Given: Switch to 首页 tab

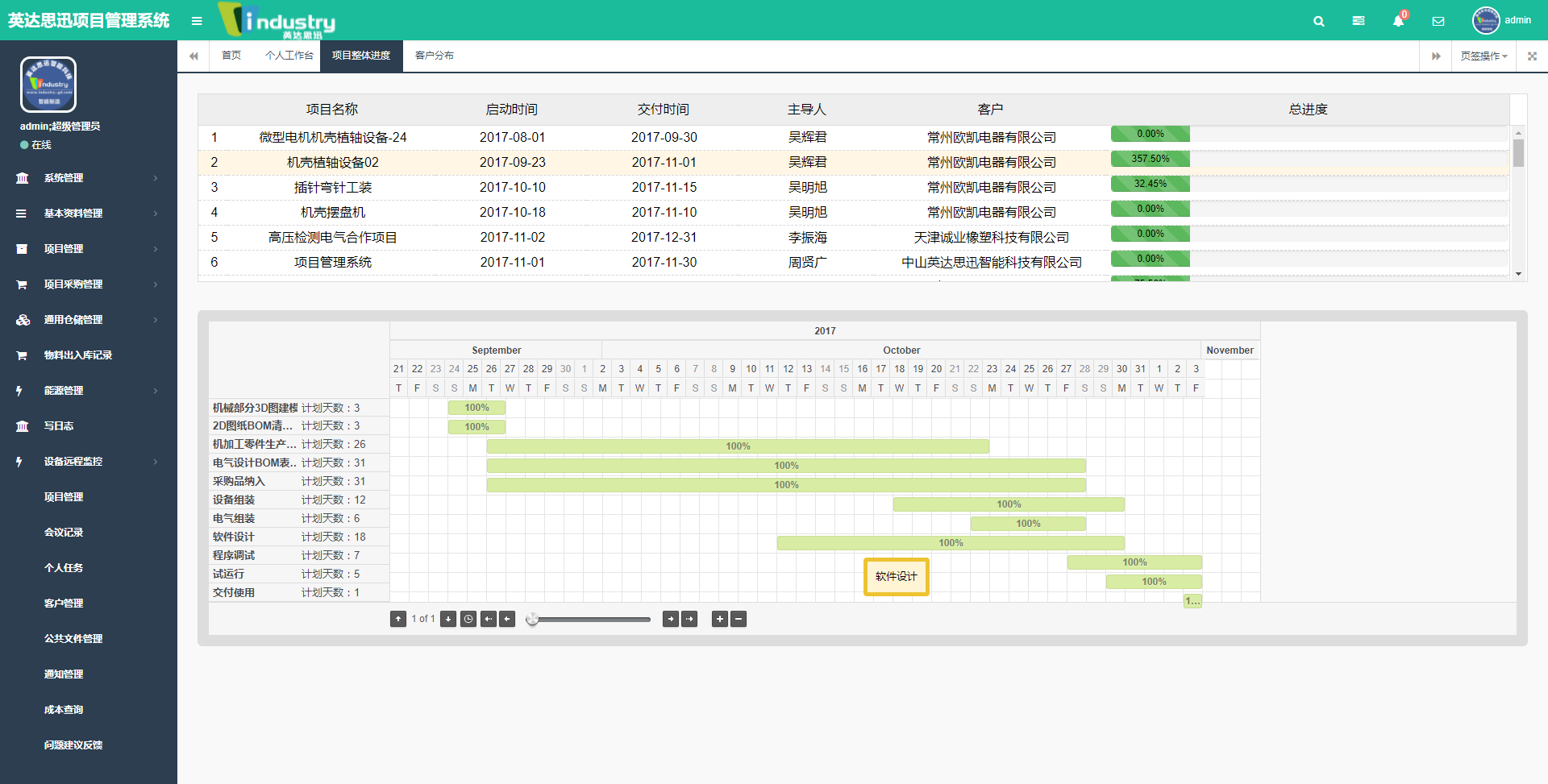Looking at the screenshot, I should tap(231, 56).
